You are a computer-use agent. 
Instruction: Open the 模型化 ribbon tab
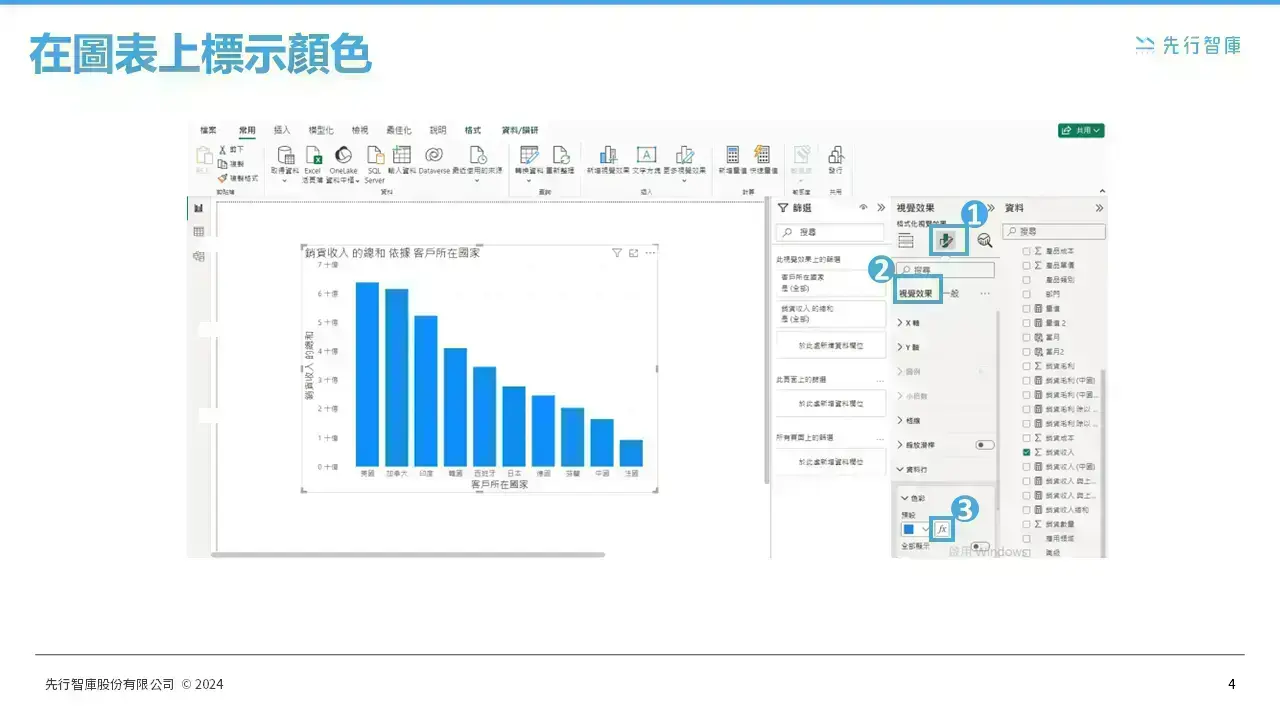tap(321, 130)
